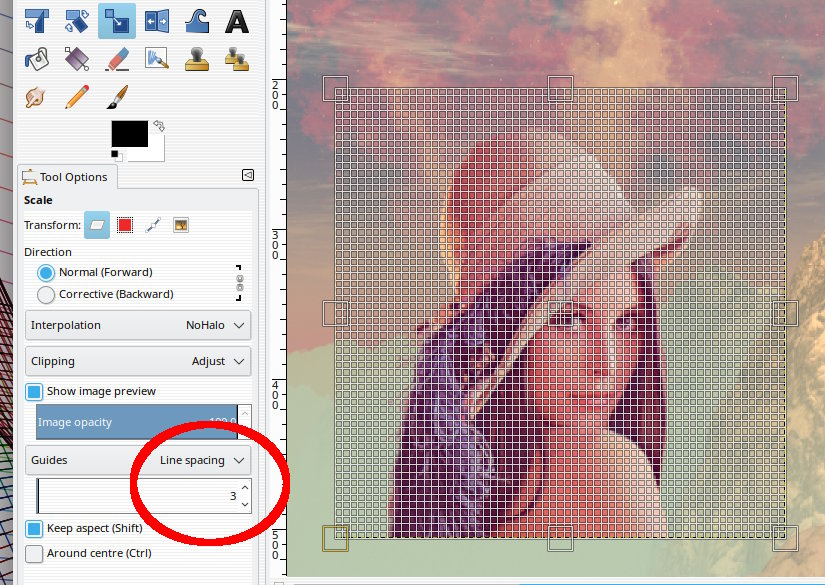This screenshot has width=825, height=585.
Task: Decrease line spacing value with down arrow
Action: pos(245,505)
